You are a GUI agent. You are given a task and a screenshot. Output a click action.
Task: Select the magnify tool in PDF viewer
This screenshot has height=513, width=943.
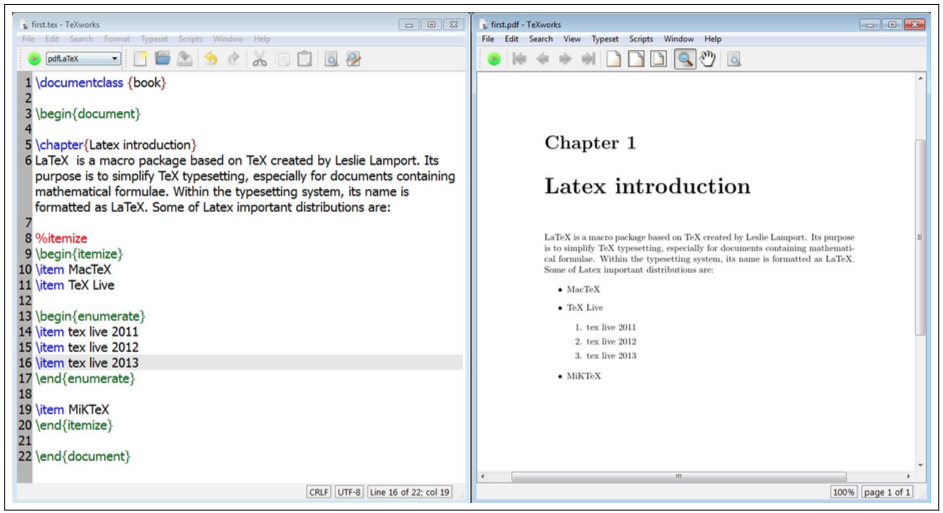(684, 59)
